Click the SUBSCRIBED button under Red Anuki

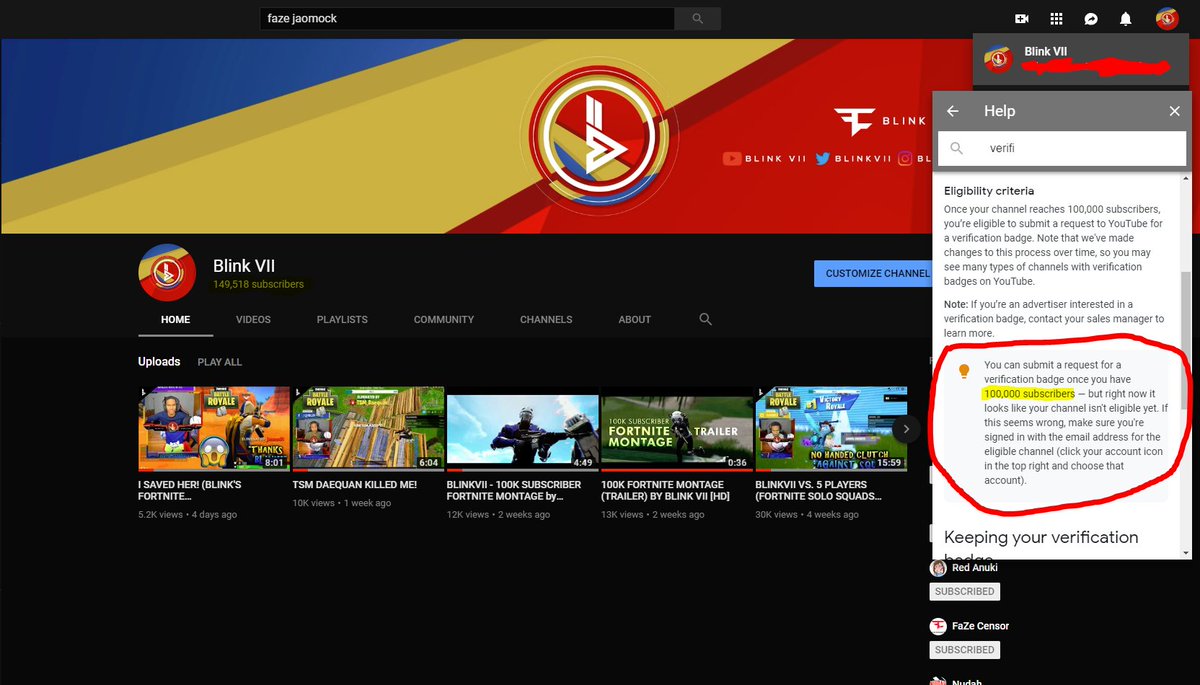point(964,592)
